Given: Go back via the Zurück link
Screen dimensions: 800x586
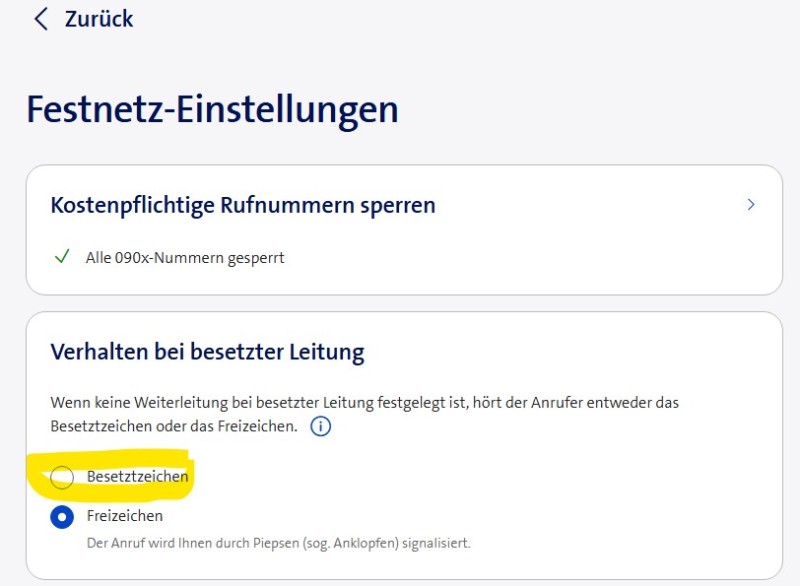Looking at the screenshot, I should [98, 19].
